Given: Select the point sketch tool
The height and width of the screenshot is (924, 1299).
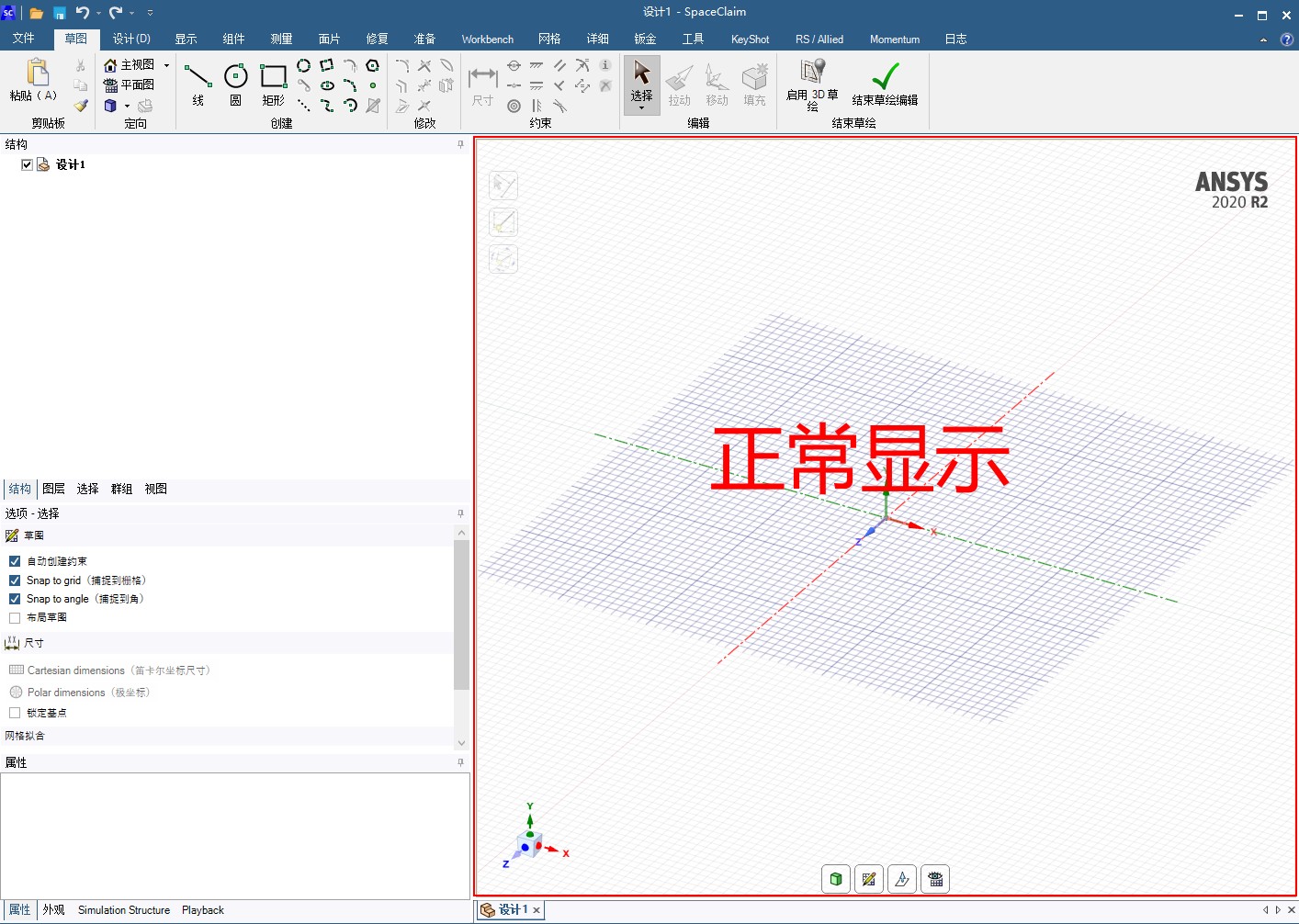Looking at the screenshot, I should click(x=373, y=85).
